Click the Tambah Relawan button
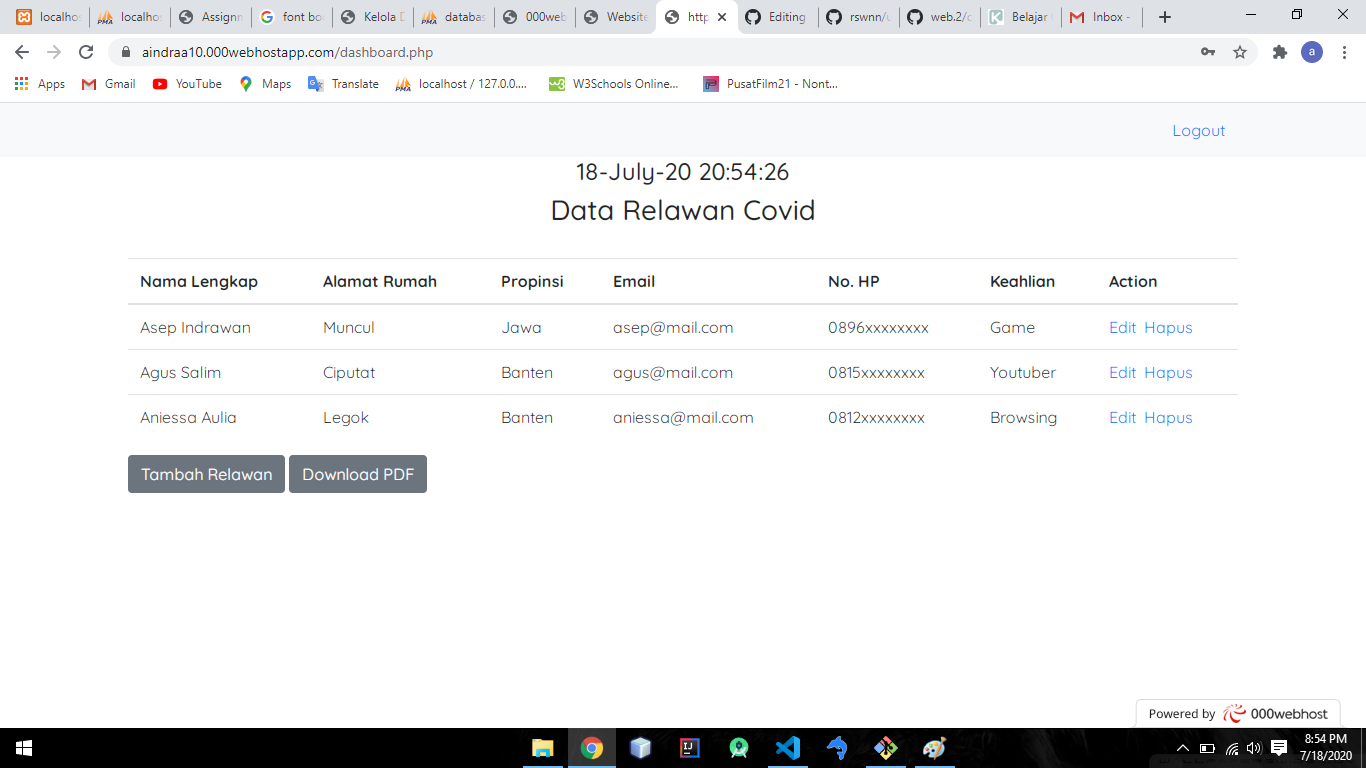This screenshot has width=1366, height=768. tap(206, 473)
